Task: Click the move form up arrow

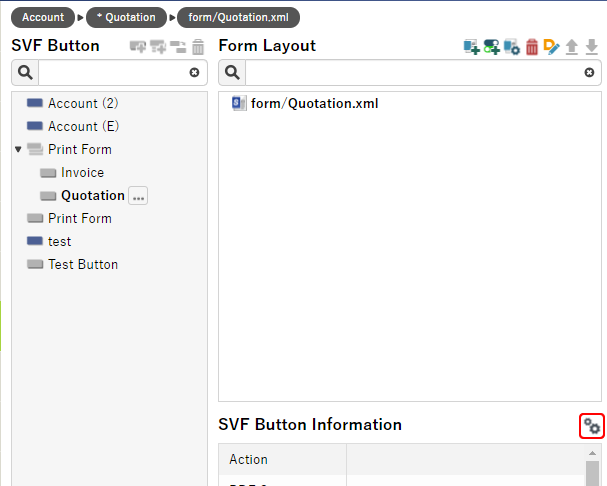Action: pos(572,47)
